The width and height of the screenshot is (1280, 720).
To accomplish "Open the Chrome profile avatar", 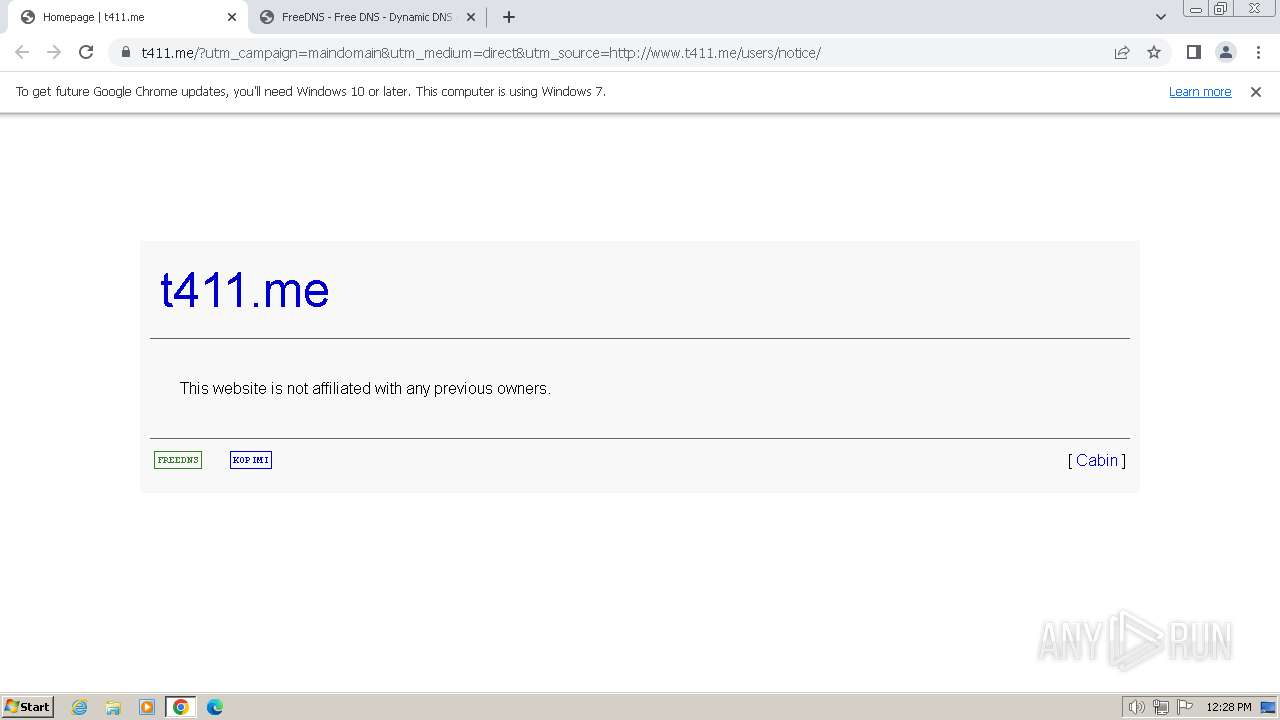I will coord(1225,52).
